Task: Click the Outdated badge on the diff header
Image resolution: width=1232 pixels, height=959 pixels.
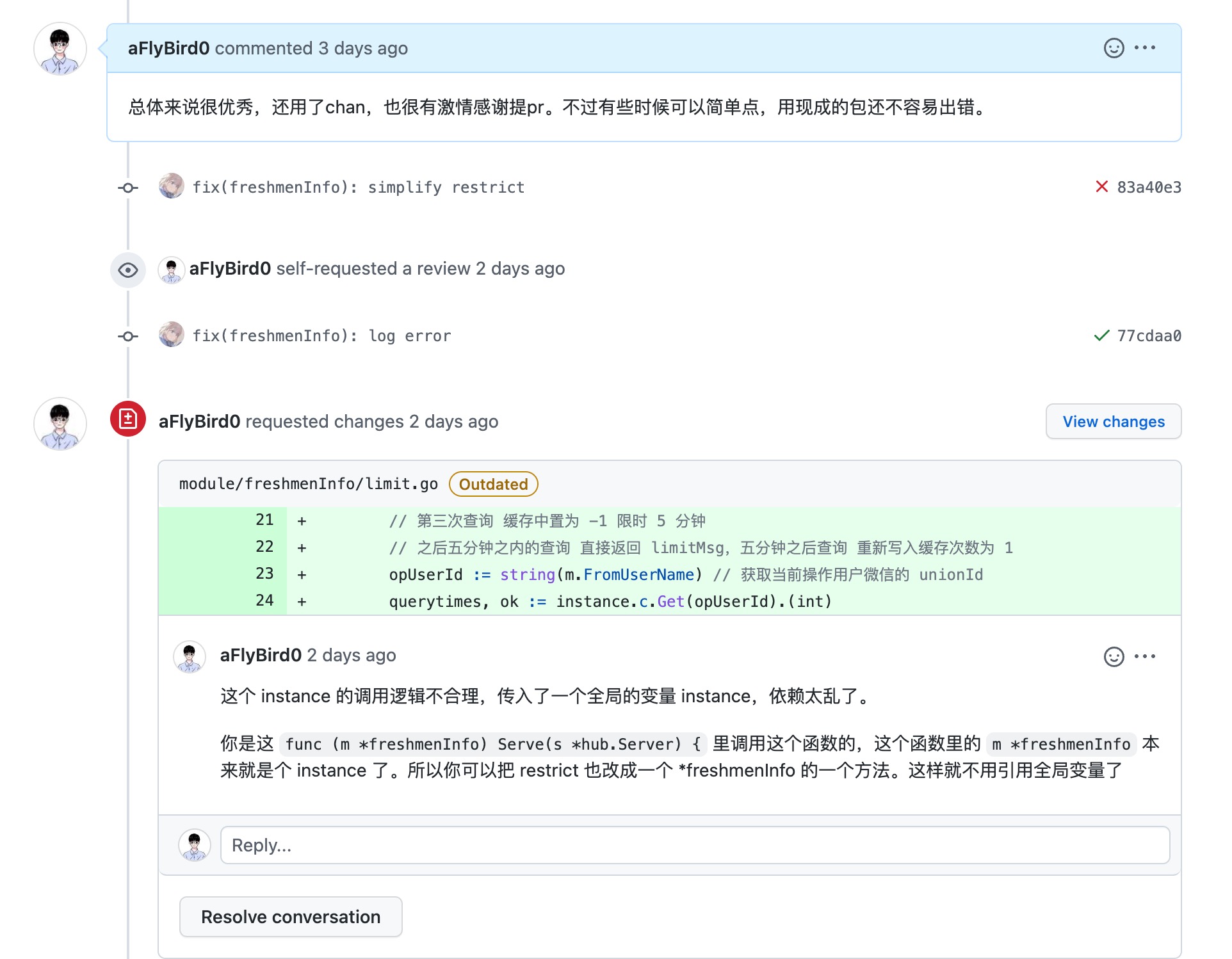Action: tap(492, 484)
